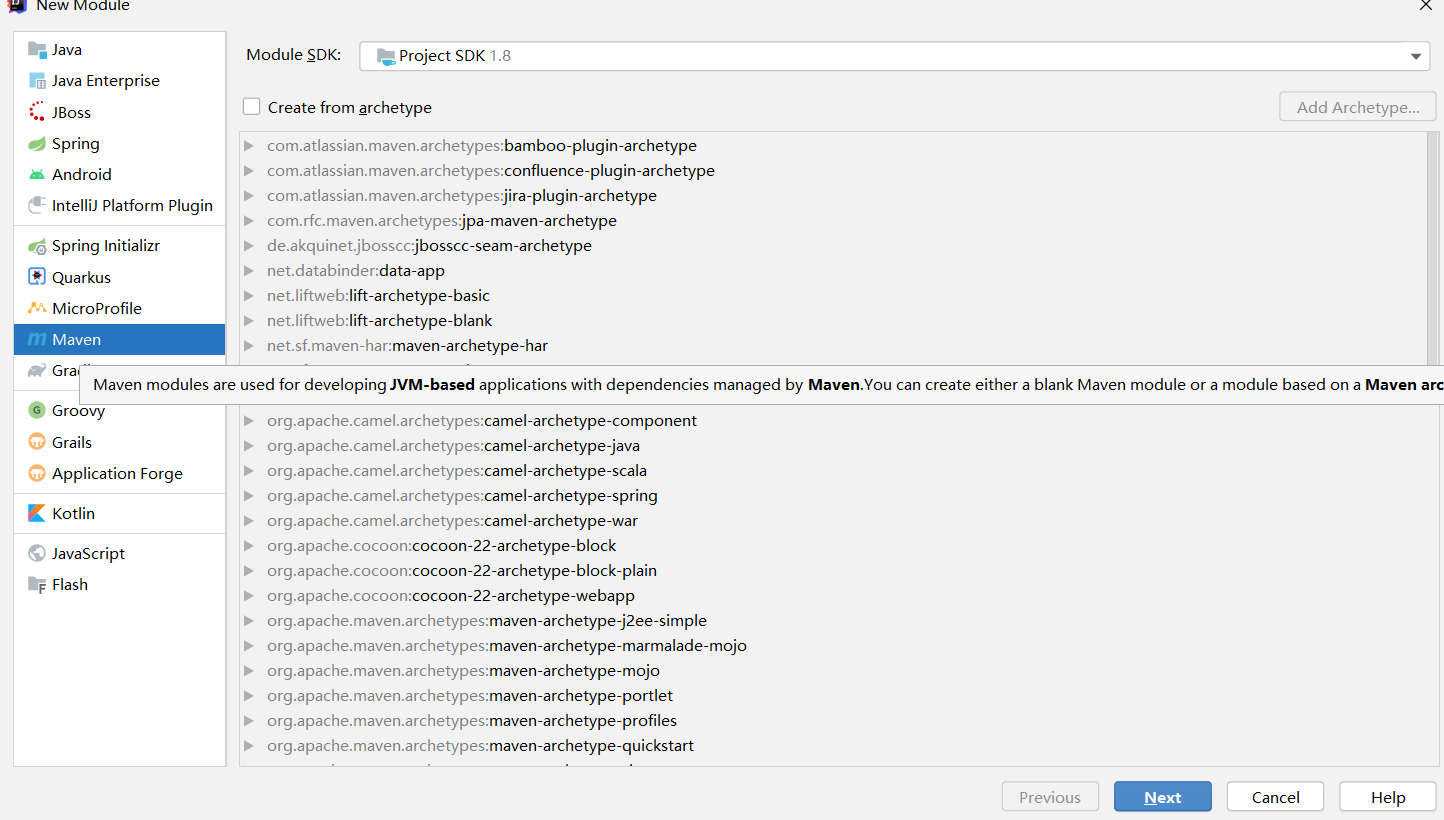Open Help for New Module
The height and width of the screenshot is (820, 1444).
(1388, 797)
